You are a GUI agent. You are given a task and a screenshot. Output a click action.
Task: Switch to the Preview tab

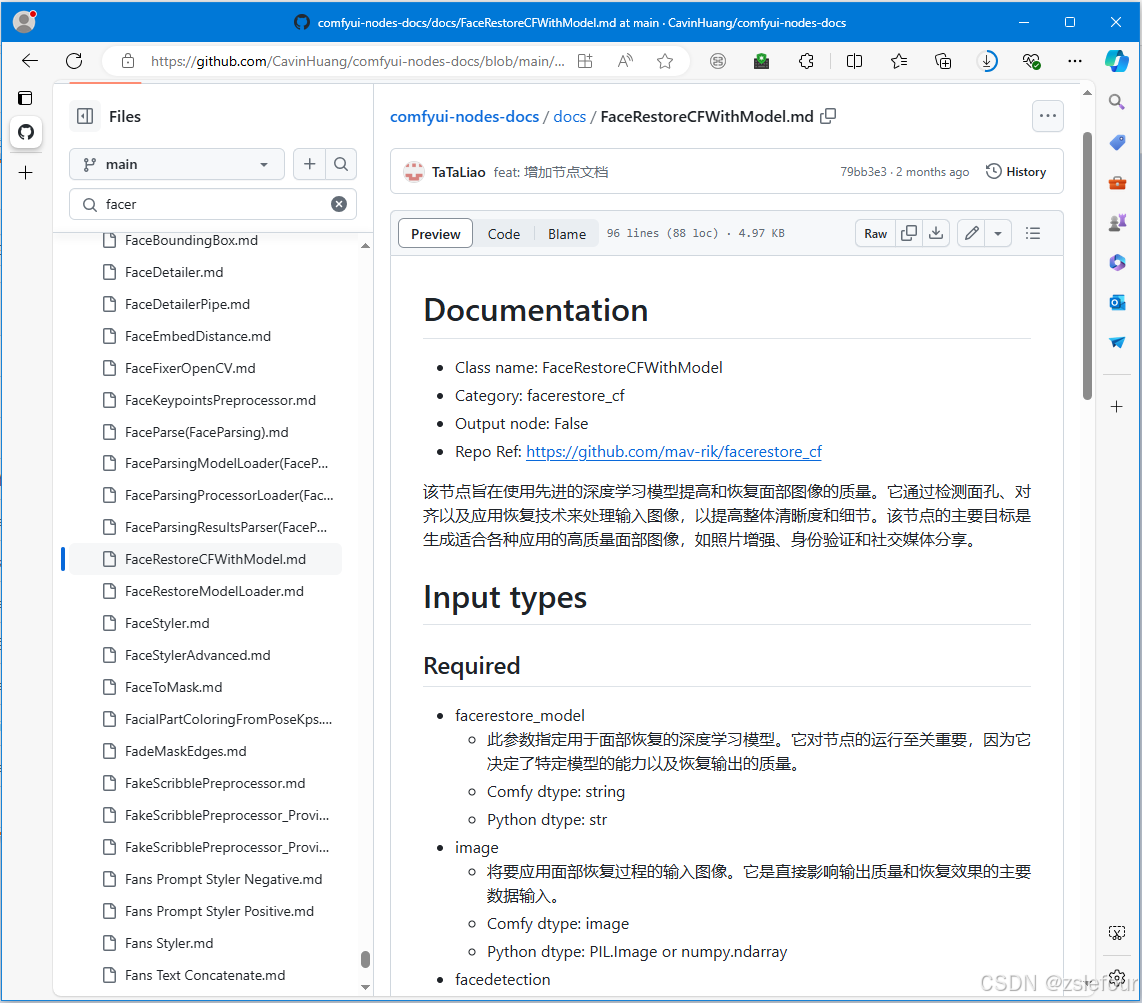coord(435,234)
